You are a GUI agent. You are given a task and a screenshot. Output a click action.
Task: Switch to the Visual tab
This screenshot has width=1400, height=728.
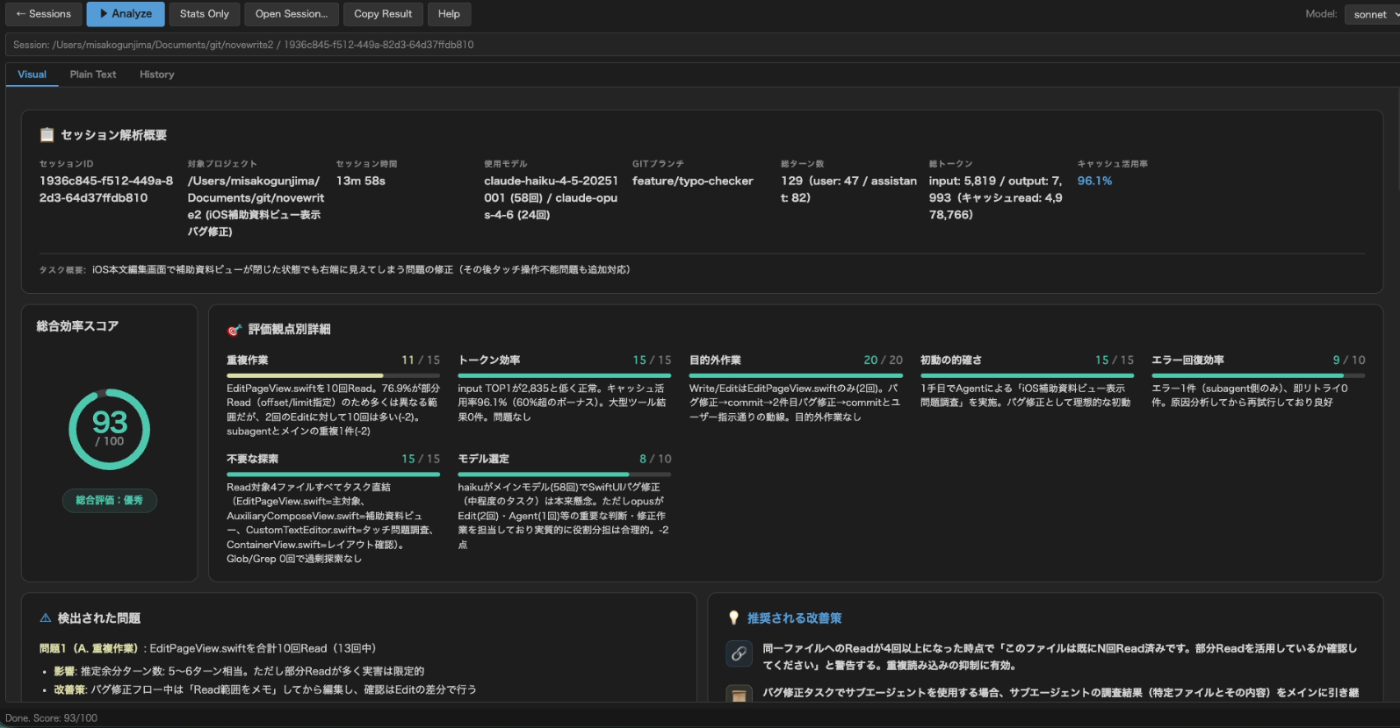32,74
